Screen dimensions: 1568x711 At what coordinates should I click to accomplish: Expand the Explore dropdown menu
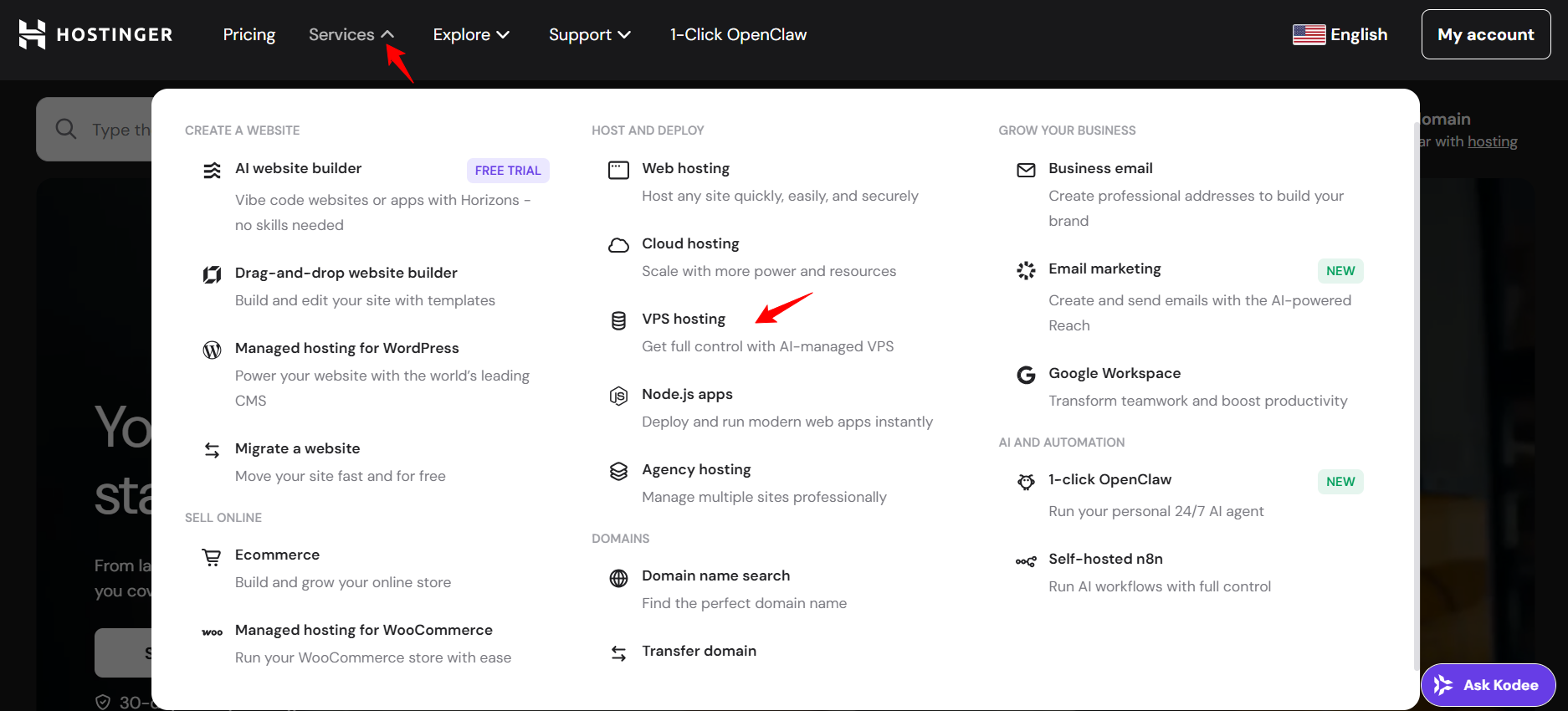471,34
